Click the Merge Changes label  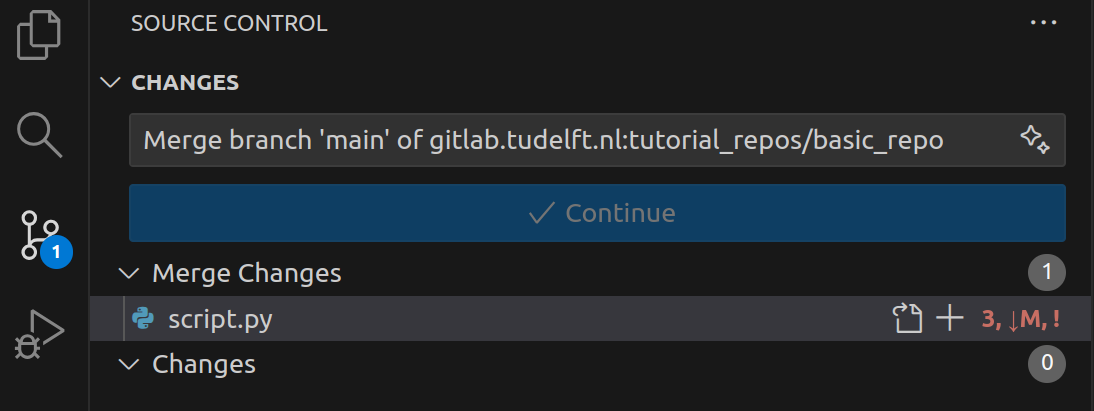pyautogui.click(x=246, y=272)
